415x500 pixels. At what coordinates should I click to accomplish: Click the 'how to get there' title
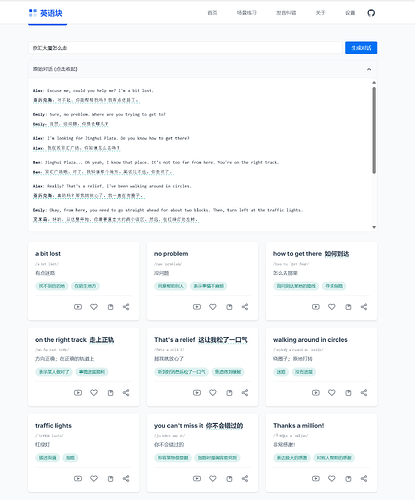coord(297,254)
